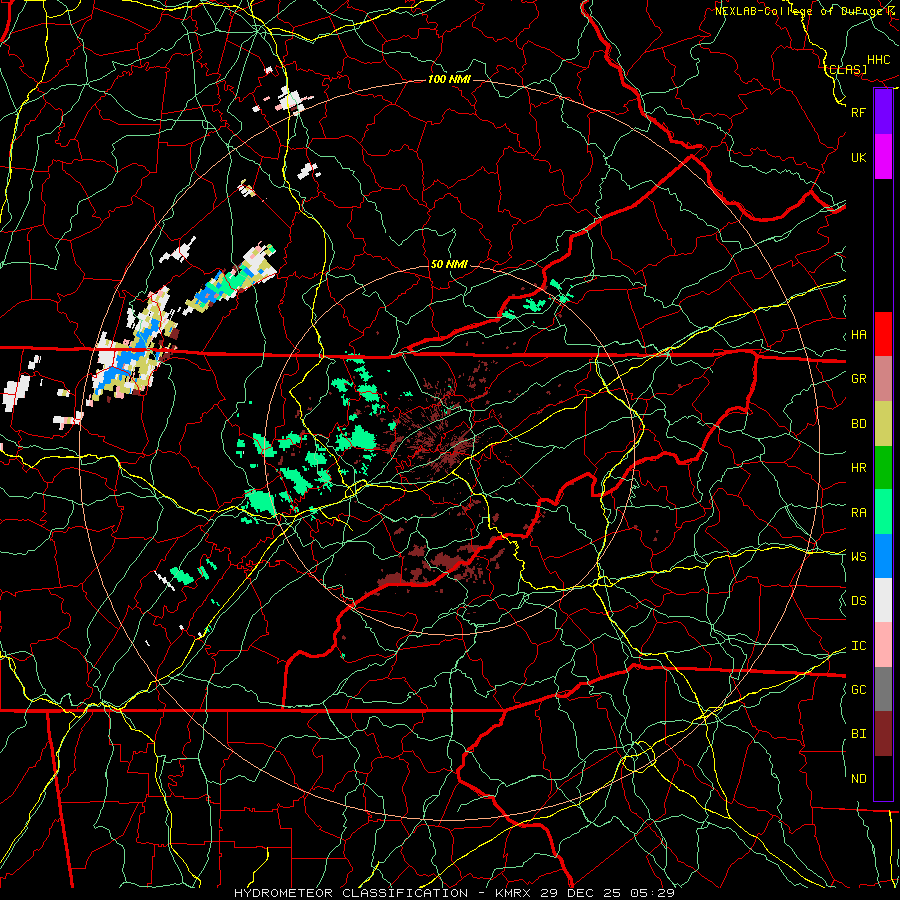The image size is (900, 900).
Task: Select the blue WS legend swatch
Action: pyautogui.click(x=883, y=556)
